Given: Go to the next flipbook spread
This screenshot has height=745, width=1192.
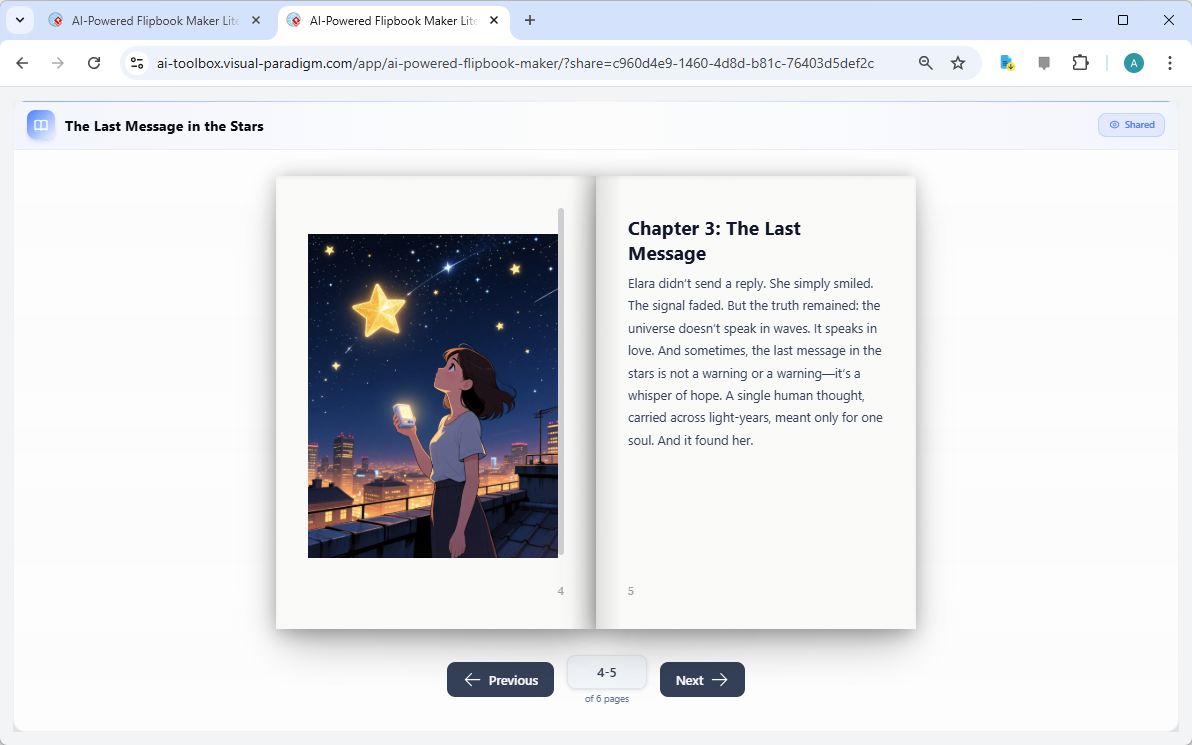Looking at the screenshot, I should tap(702, 679).
